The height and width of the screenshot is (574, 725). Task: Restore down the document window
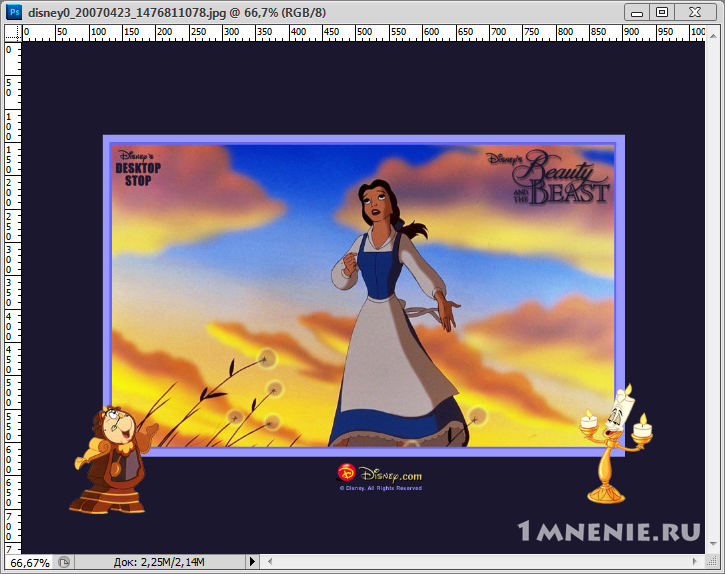point(662,12)
